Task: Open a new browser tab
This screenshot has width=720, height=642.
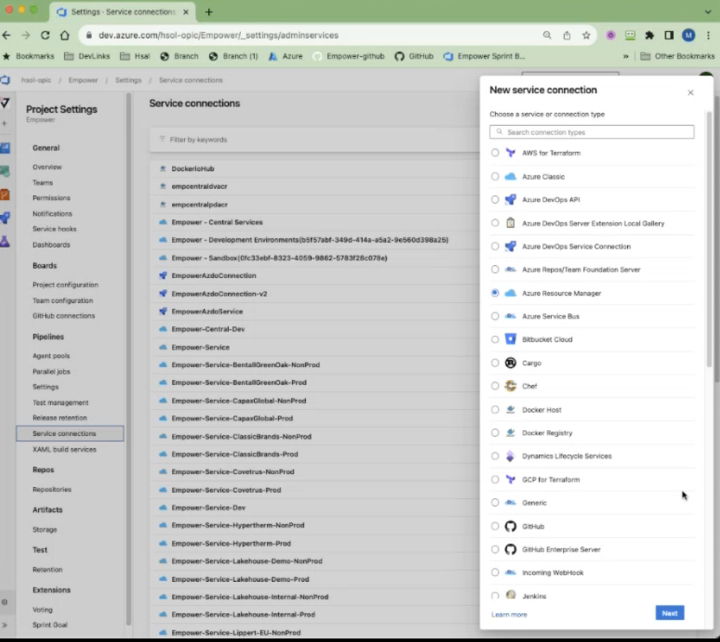Action: 209,12
